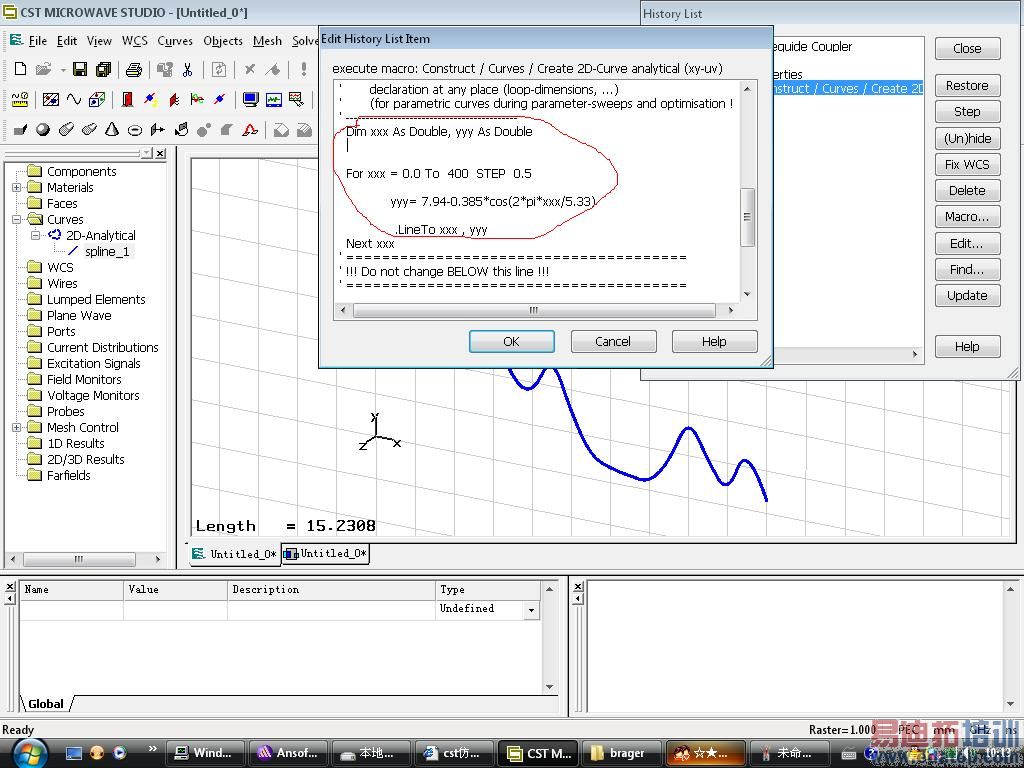Open the View menu
1024x768 pixels.
99,40
